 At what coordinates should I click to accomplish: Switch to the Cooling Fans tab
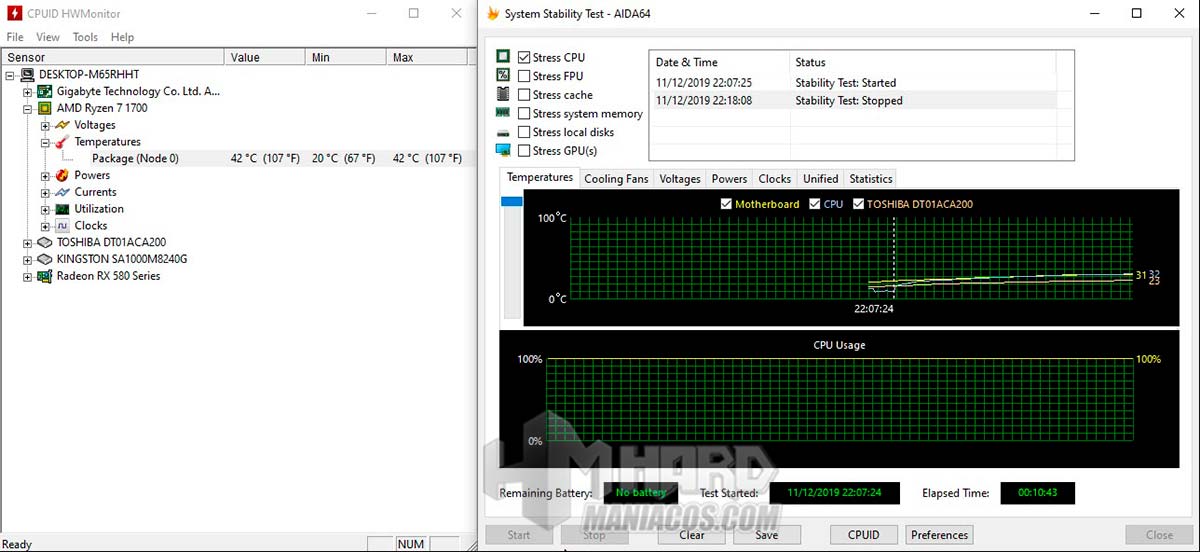pos(616,179)
